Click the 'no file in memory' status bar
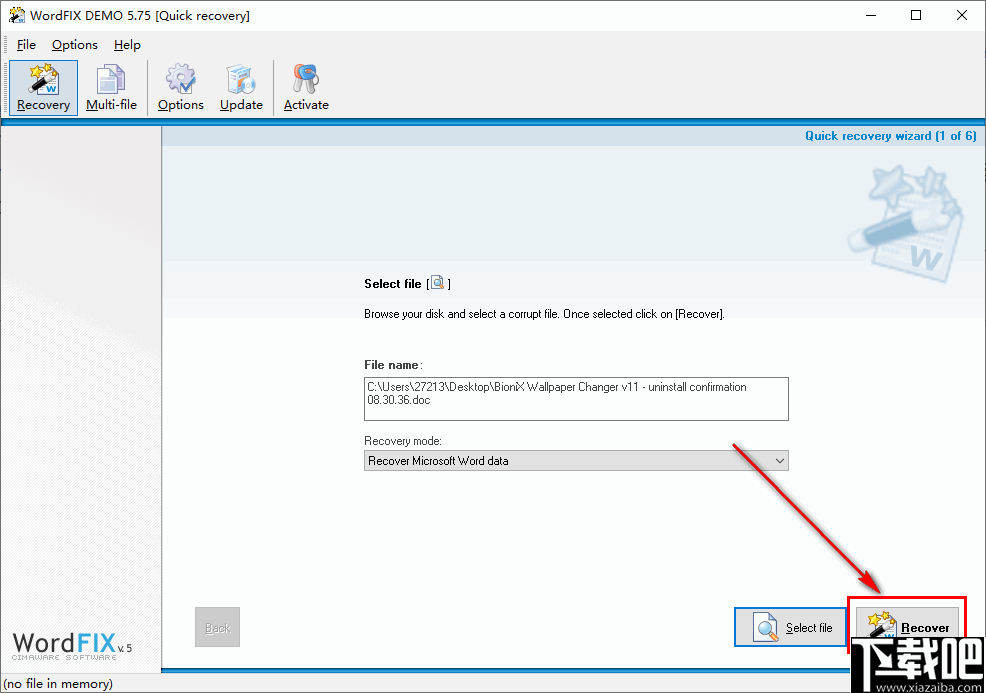 tap(59, 683)
